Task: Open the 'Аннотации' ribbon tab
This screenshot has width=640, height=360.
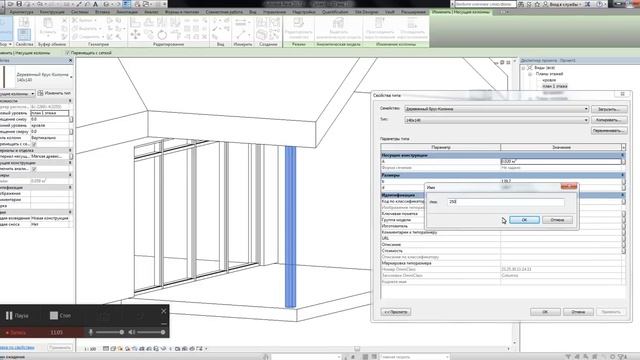Action: (x=127, y=12)
